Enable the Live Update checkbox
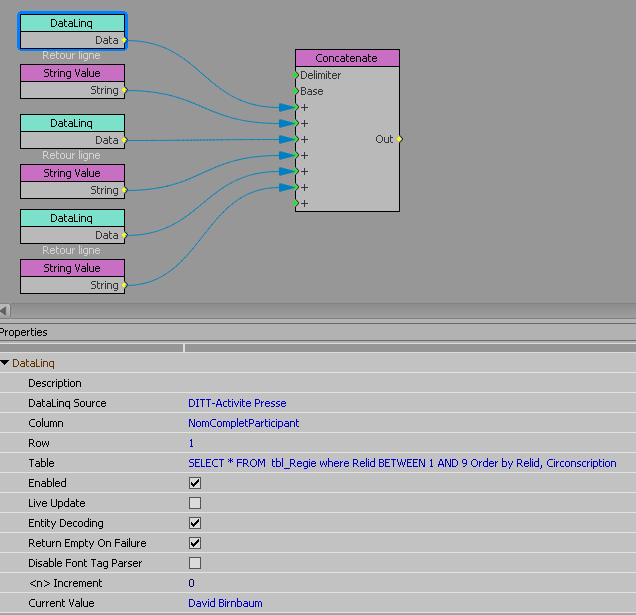Viewport: 636px width, 615px height. [195, 503]
